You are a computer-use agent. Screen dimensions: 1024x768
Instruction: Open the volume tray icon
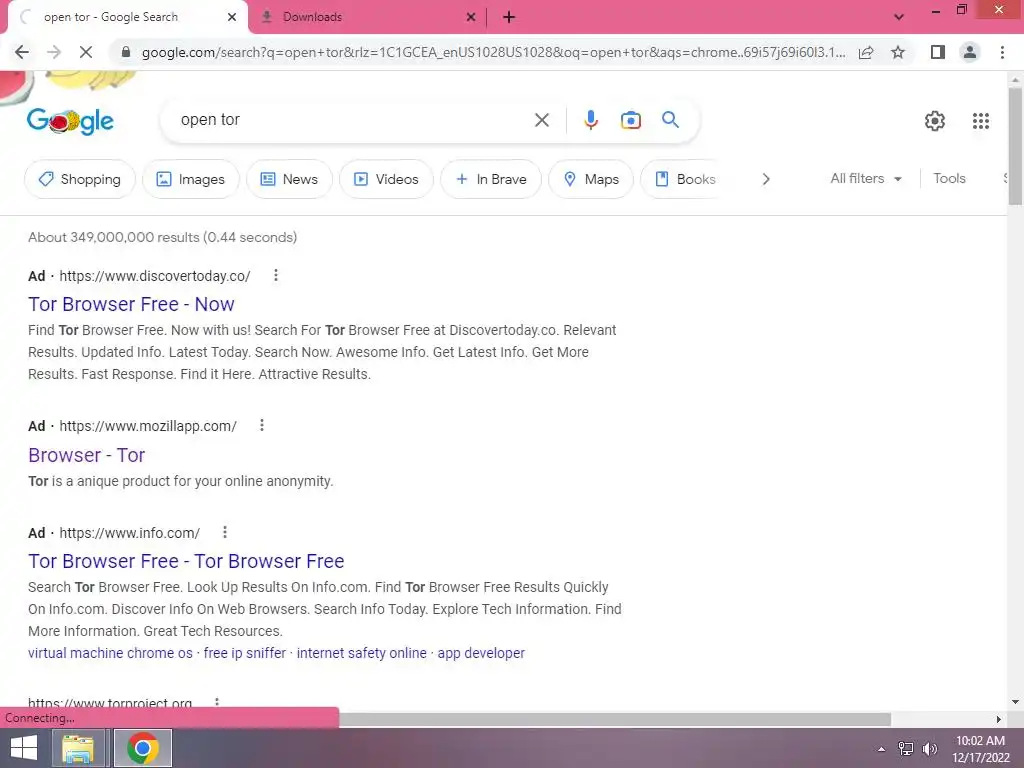[930, 748]
